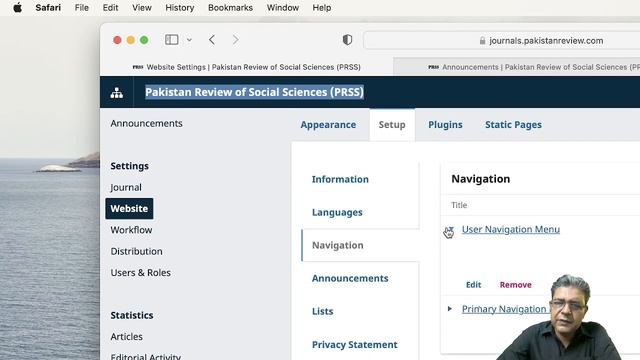The height and width of the screenshot is (360, 640).
Task: Toggle the Safari sidebar
Action: click(171, 40)
